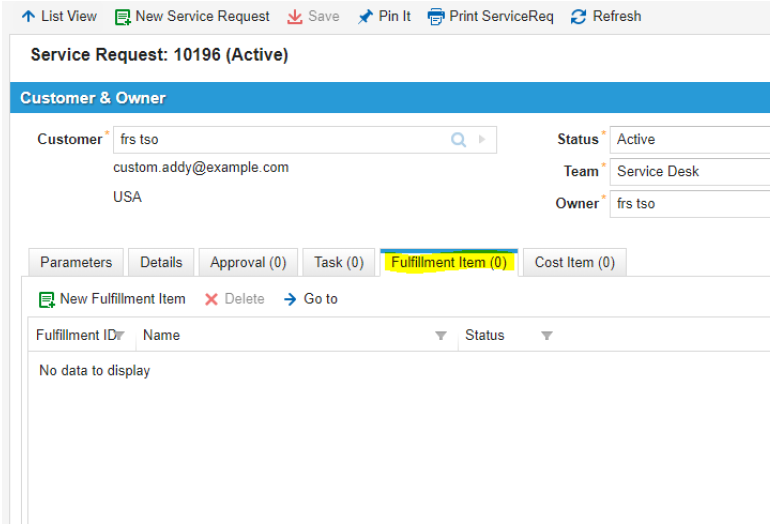Click the blue Go to arrow icon

(290, 299)
